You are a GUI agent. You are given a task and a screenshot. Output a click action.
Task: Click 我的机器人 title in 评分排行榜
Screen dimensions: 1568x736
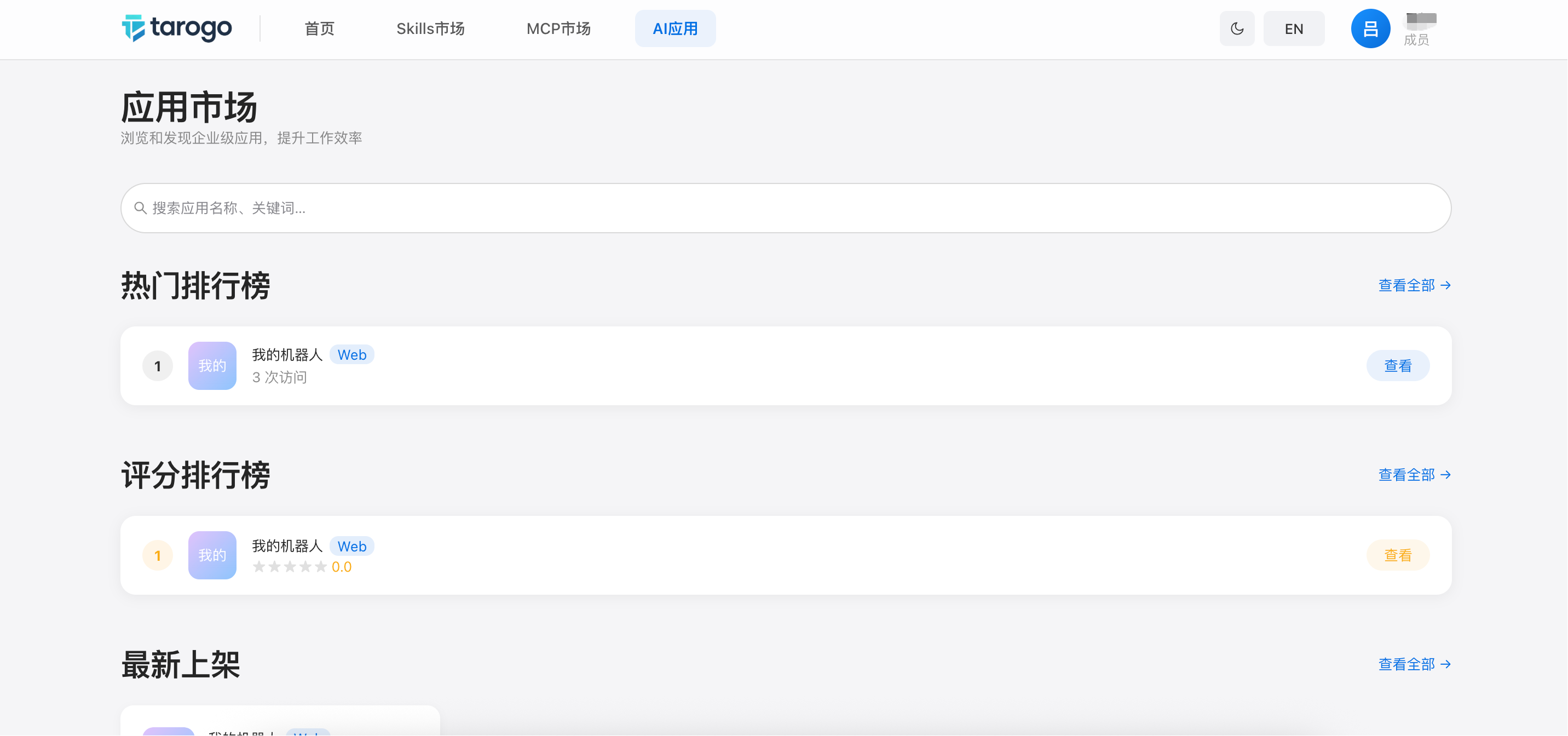pyautogui.click(x=287, y=546)
